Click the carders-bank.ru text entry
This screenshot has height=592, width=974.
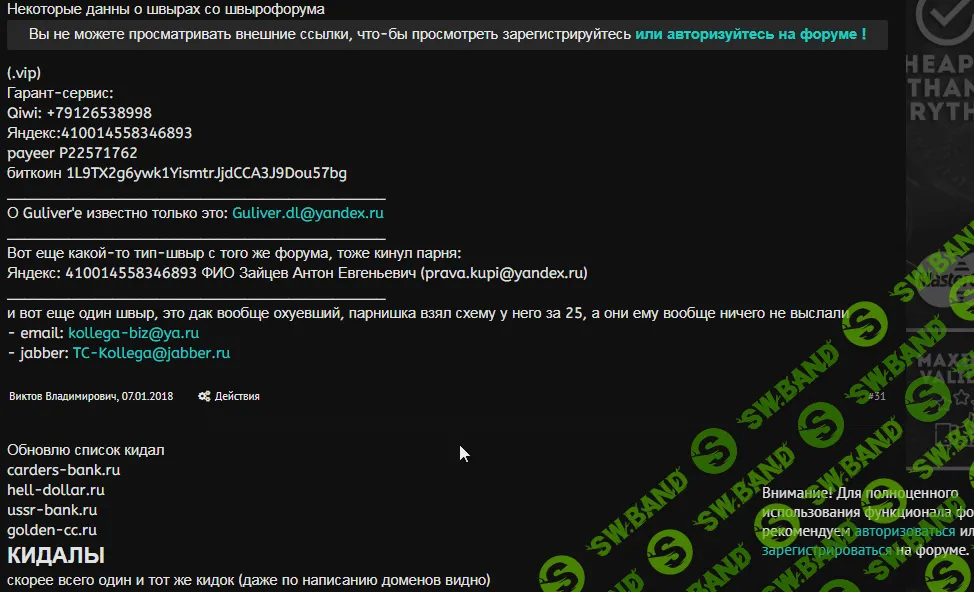point(64,470)
